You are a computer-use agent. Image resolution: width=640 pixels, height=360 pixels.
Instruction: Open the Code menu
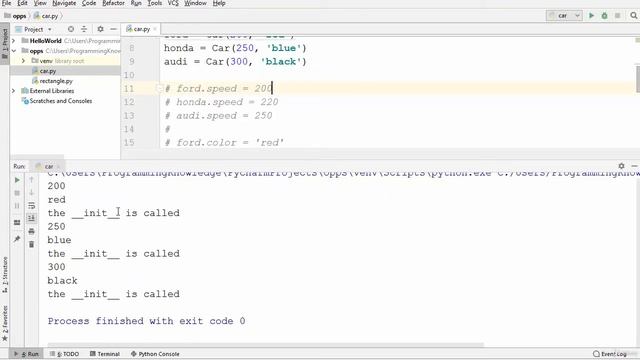[x=89, y=3]
